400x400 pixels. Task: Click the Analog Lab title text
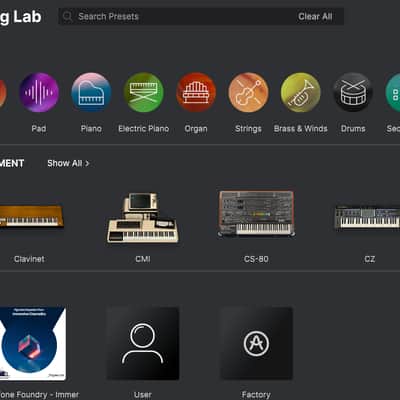tap(21, 17)
